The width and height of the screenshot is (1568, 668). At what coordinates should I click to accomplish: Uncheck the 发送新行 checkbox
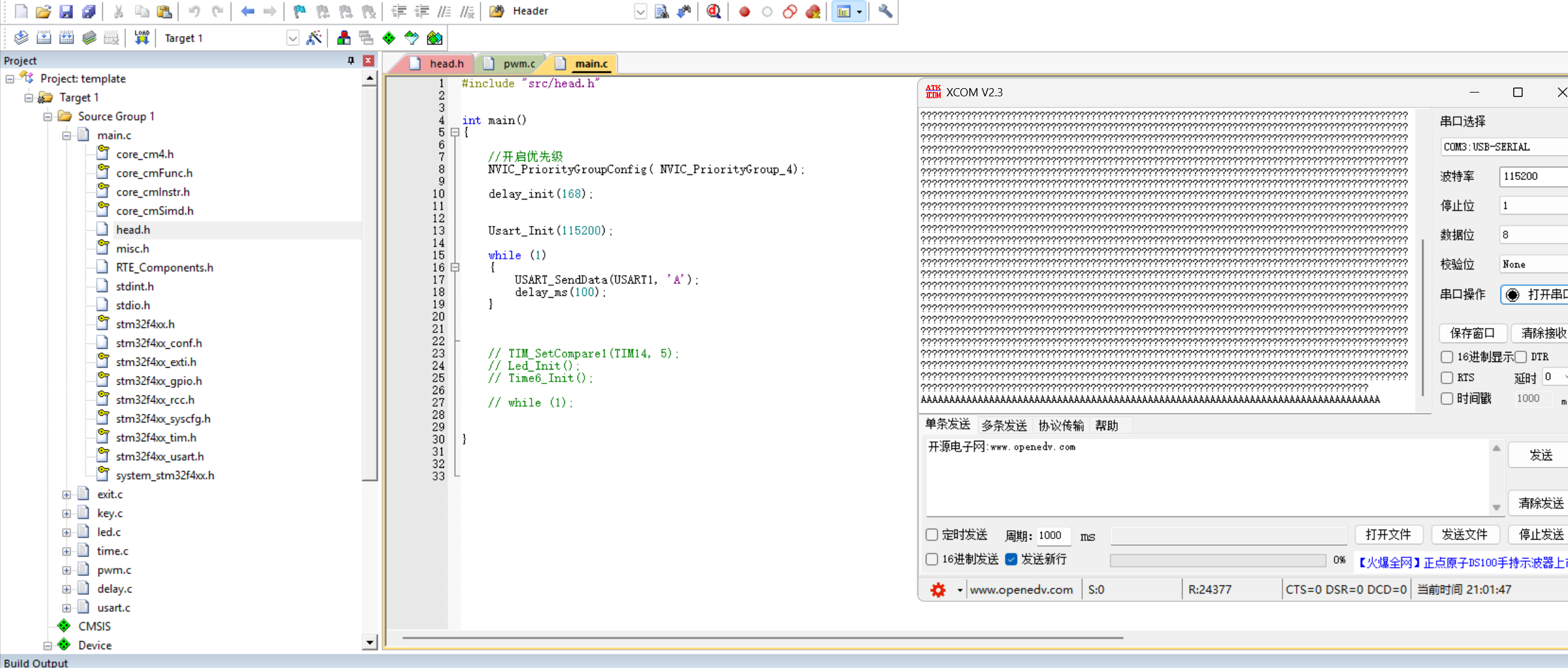(x=1011, y=559)
